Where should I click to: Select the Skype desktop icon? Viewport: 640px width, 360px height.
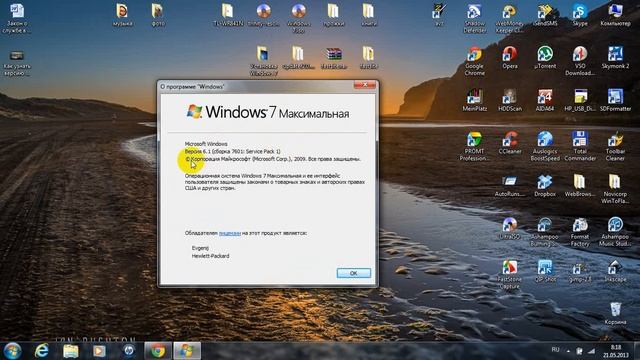[580, 15]
